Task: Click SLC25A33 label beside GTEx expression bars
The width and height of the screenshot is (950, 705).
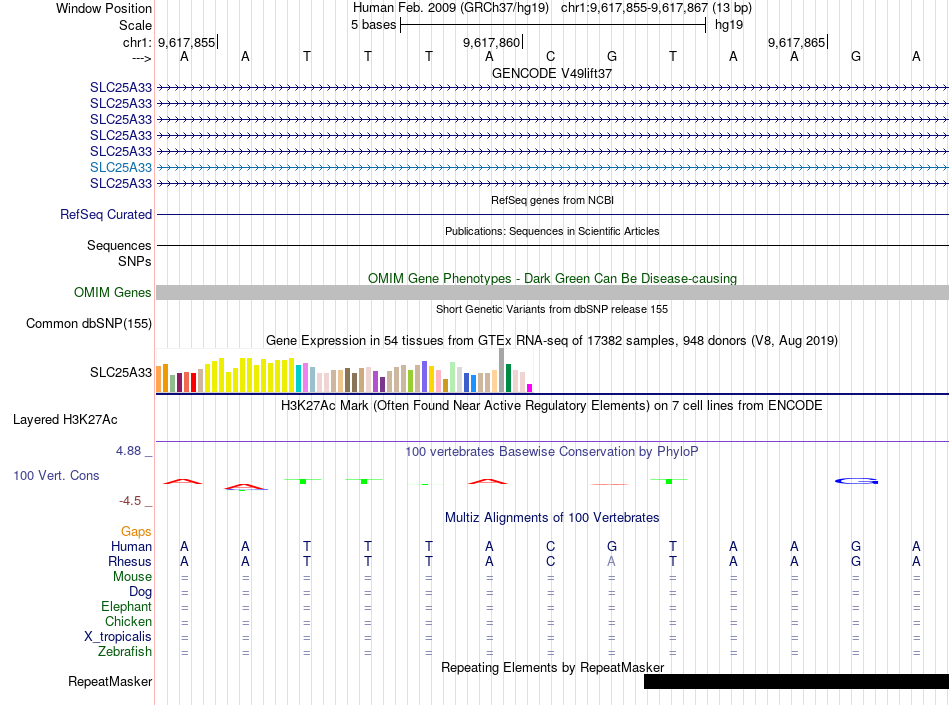Action: [x=121, y=372]
